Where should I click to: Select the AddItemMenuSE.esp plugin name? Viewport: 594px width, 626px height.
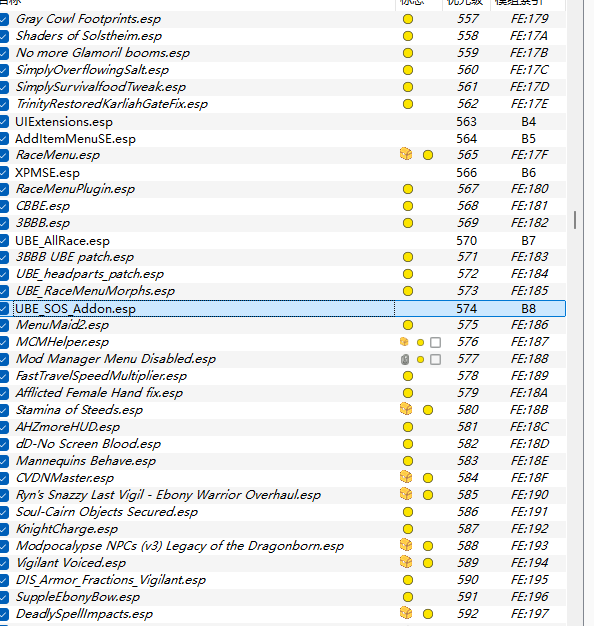point(75,139)
